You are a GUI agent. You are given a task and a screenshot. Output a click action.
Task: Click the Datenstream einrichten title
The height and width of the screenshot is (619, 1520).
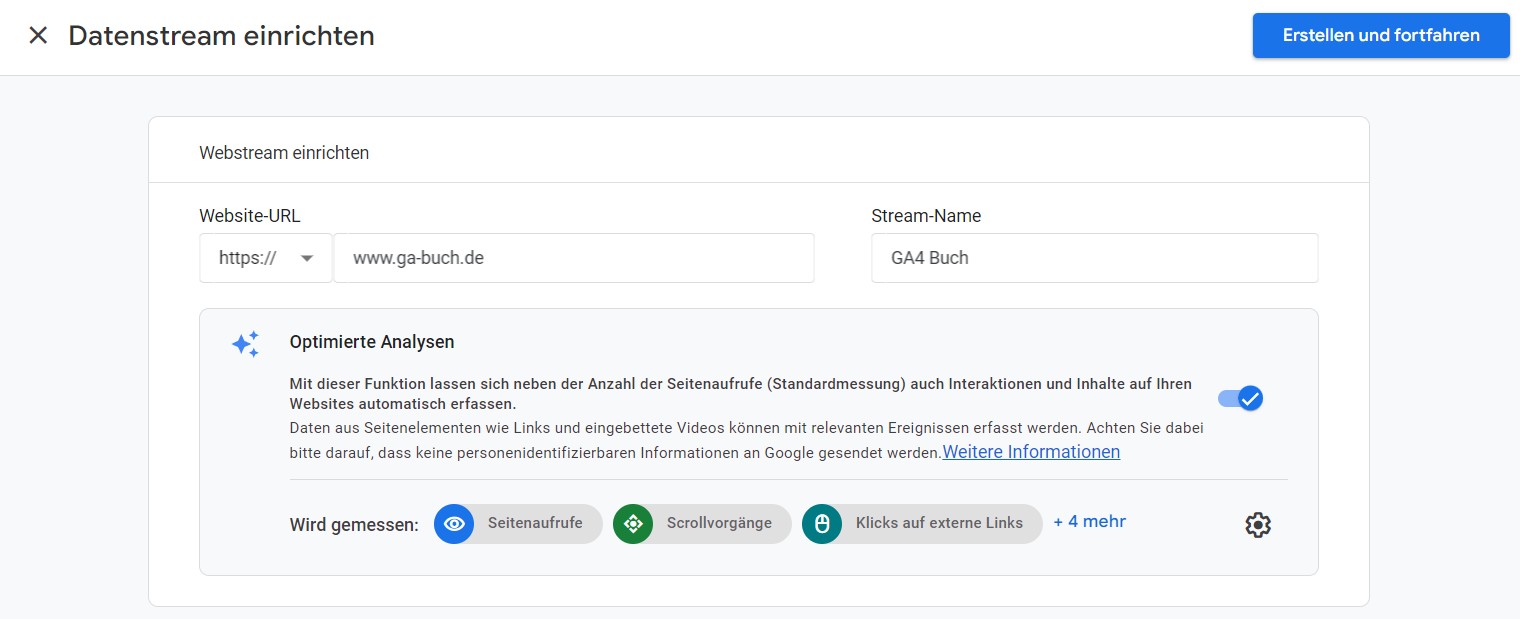tap(221, 36)
